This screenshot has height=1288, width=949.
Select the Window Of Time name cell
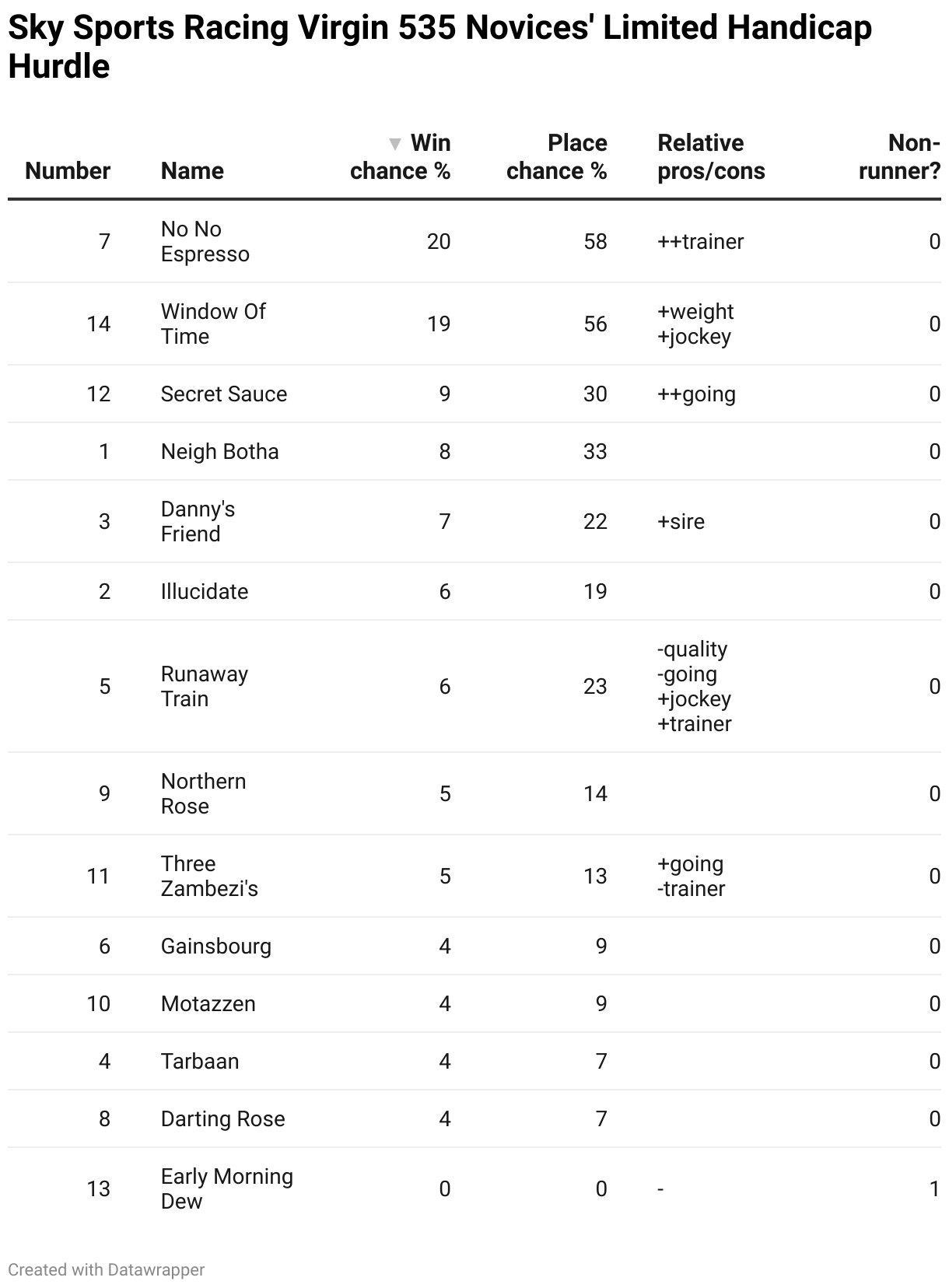pyautogui.click(x=213, y=324)
